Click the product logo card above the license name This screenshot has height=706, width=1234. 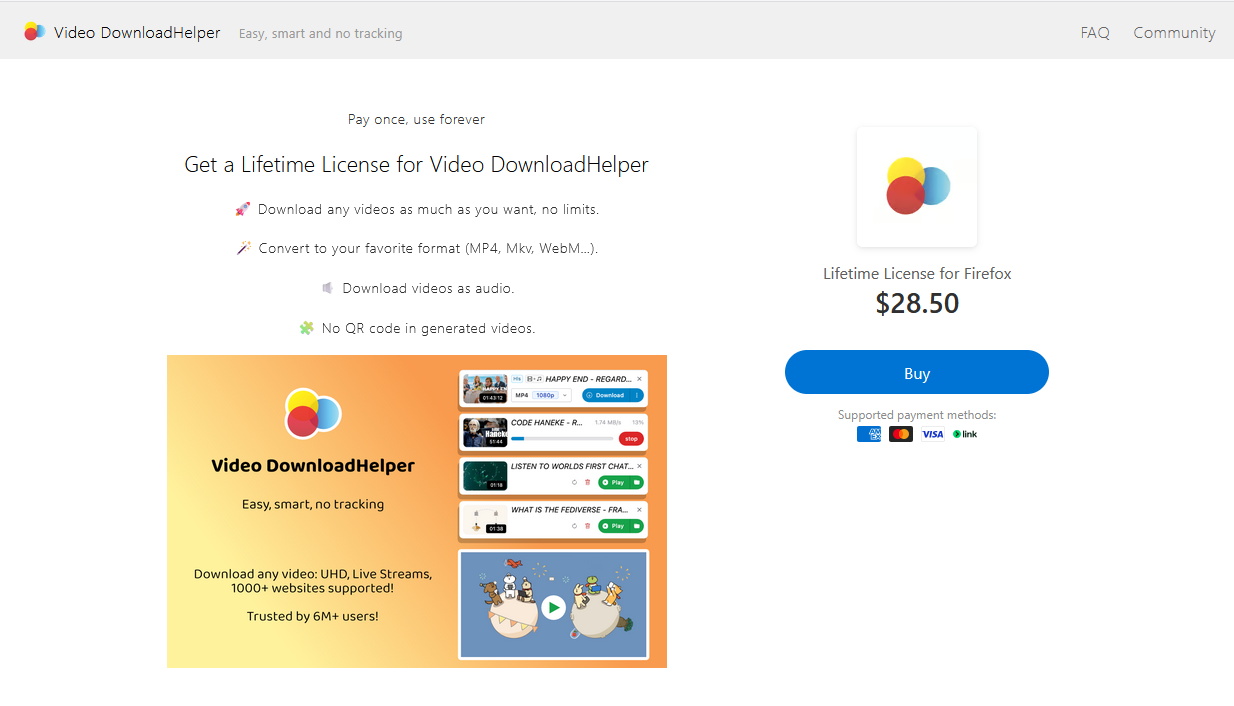tap(917, 187)
